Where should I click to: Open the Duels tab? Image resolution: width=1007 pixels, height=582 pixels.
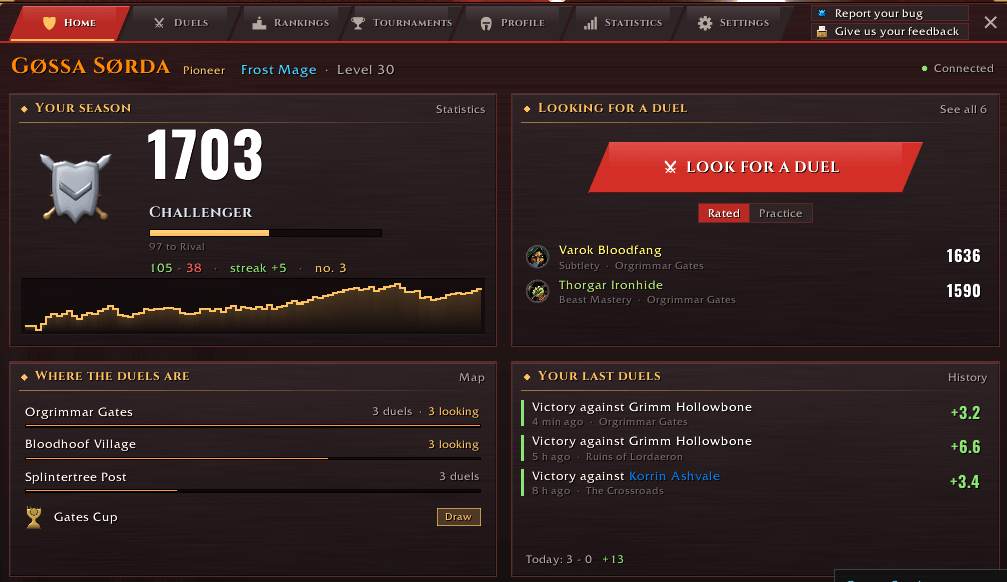(x=182, y=23)
